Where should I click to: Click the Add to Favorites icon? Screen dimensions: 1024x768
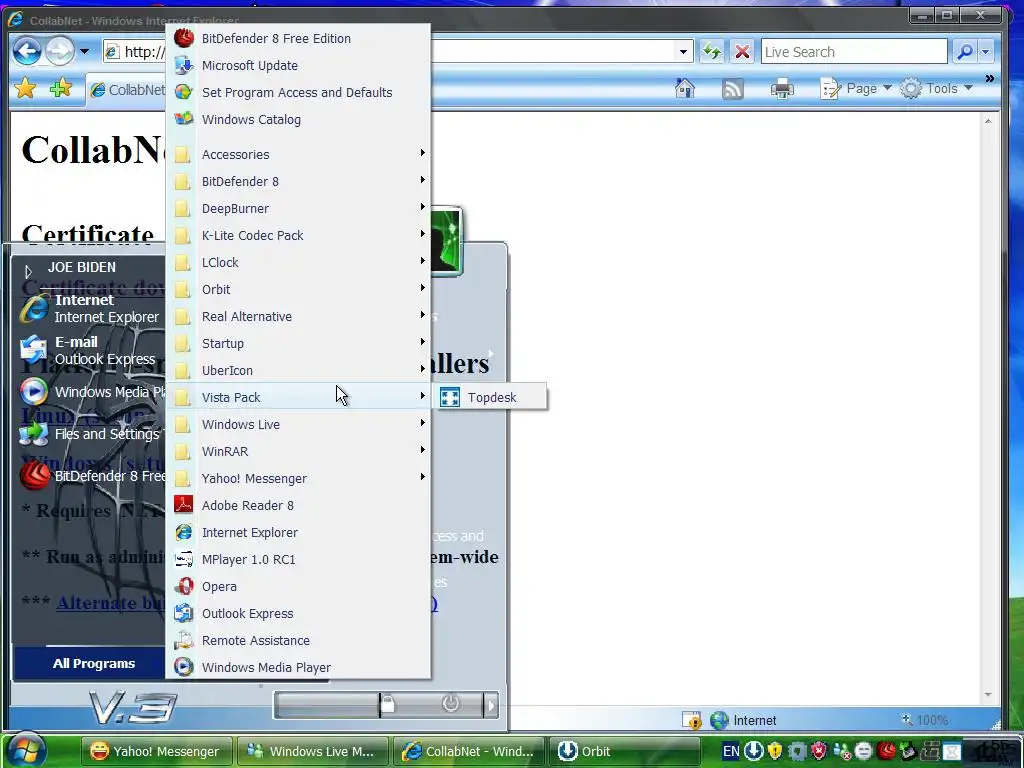tap(60, 88)
